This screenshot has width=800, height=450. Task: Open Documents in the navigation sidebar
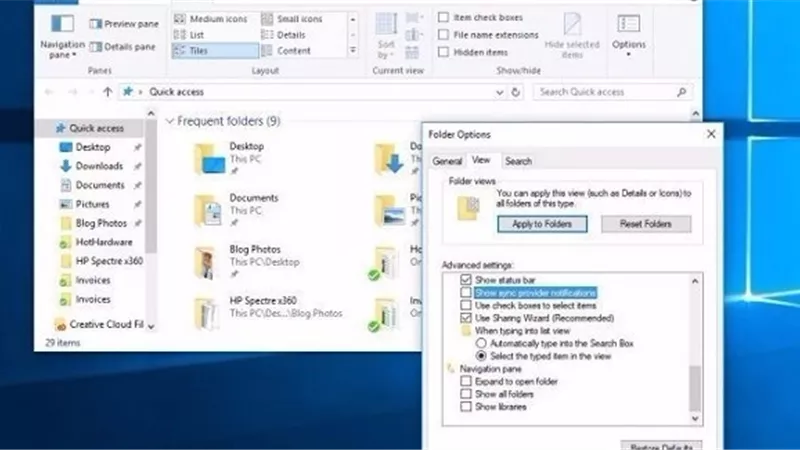point(100,185)
